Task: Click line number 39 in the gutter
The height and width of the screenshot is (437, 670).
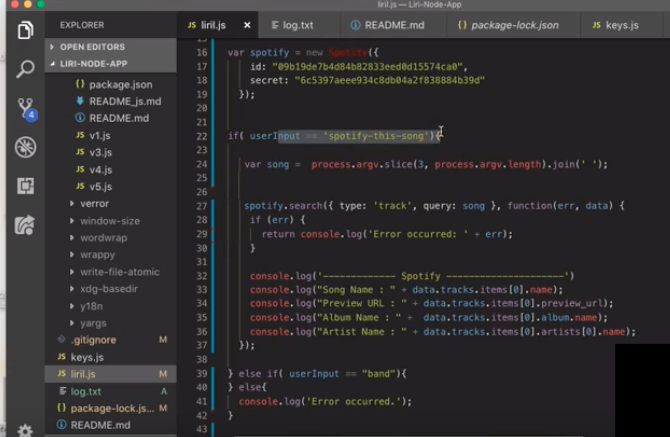Action: pos(202,373)
